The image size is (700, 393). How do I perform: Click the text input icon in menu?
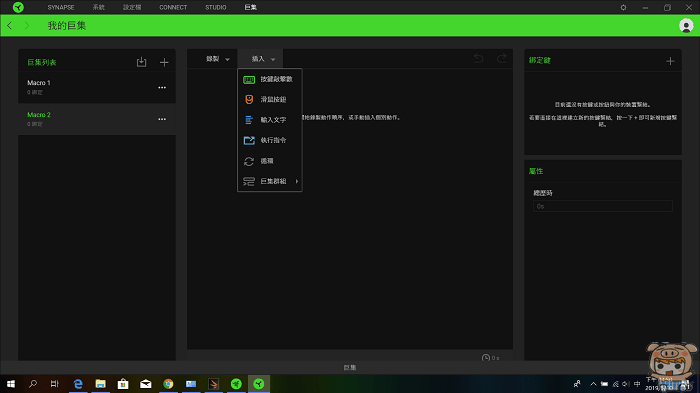pyautogui.click(x=249, y=120)
